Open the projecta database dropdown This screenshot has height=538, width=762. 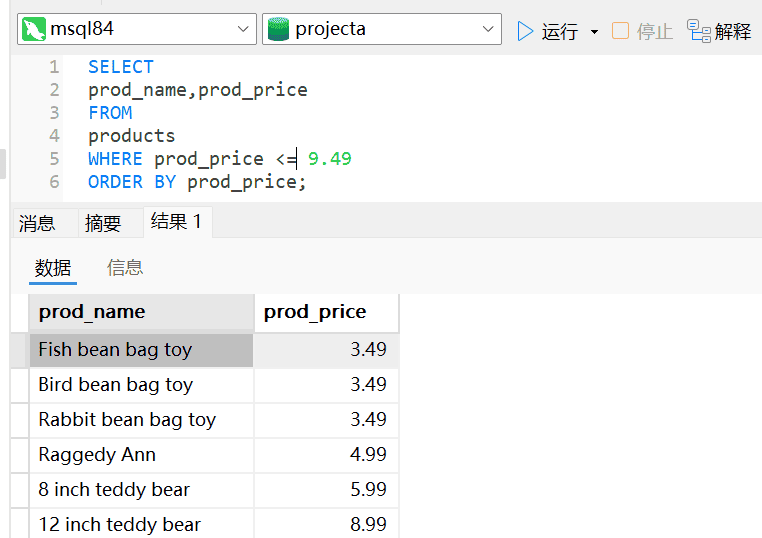click(488, 29)
